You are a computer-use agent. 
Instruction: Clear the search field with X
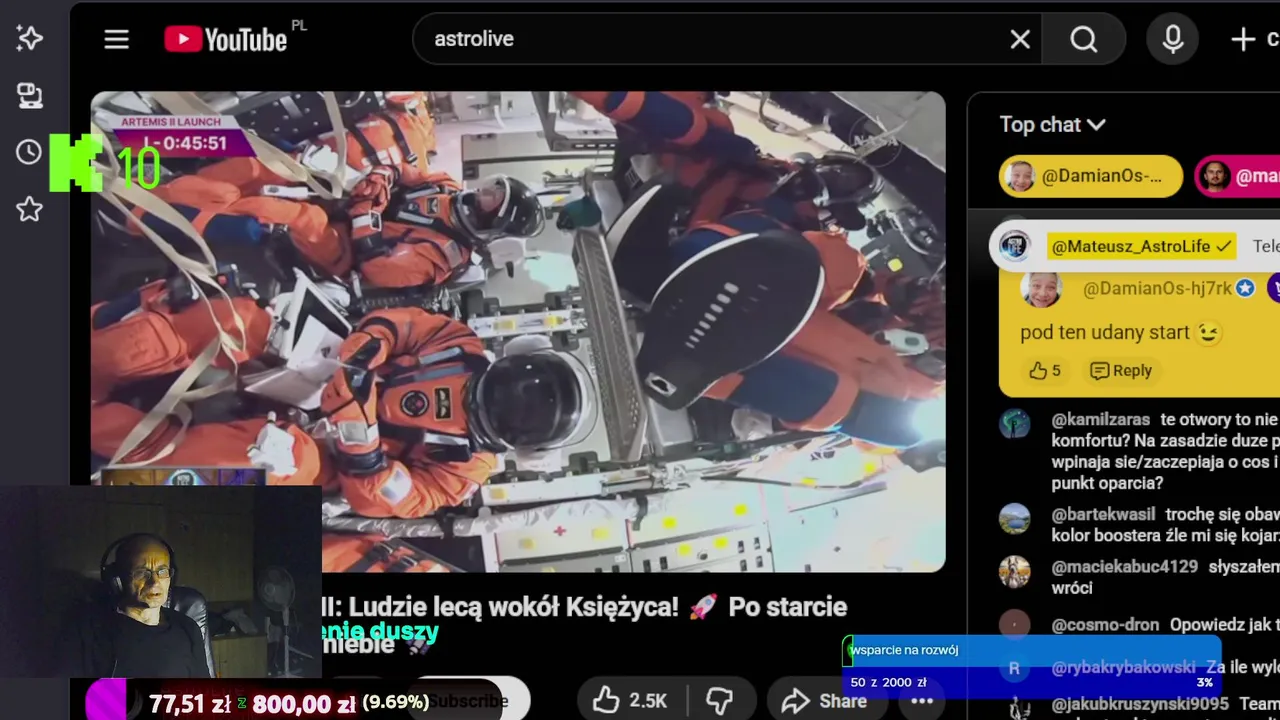tap(1020, 39)
